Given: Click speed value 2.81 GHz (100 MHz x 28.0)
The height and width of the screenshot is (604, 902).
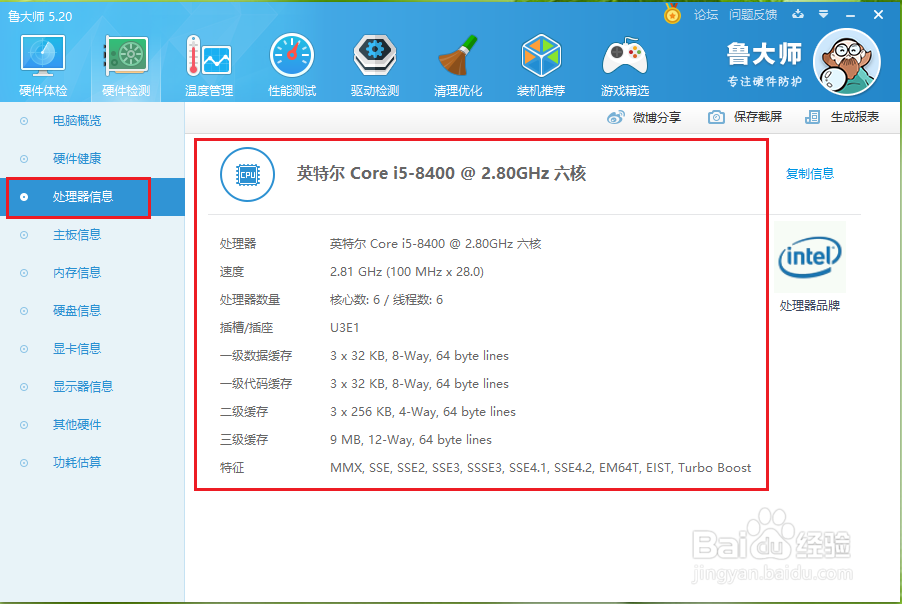Looking at the screenshot, I should click(x=407, y=272).
